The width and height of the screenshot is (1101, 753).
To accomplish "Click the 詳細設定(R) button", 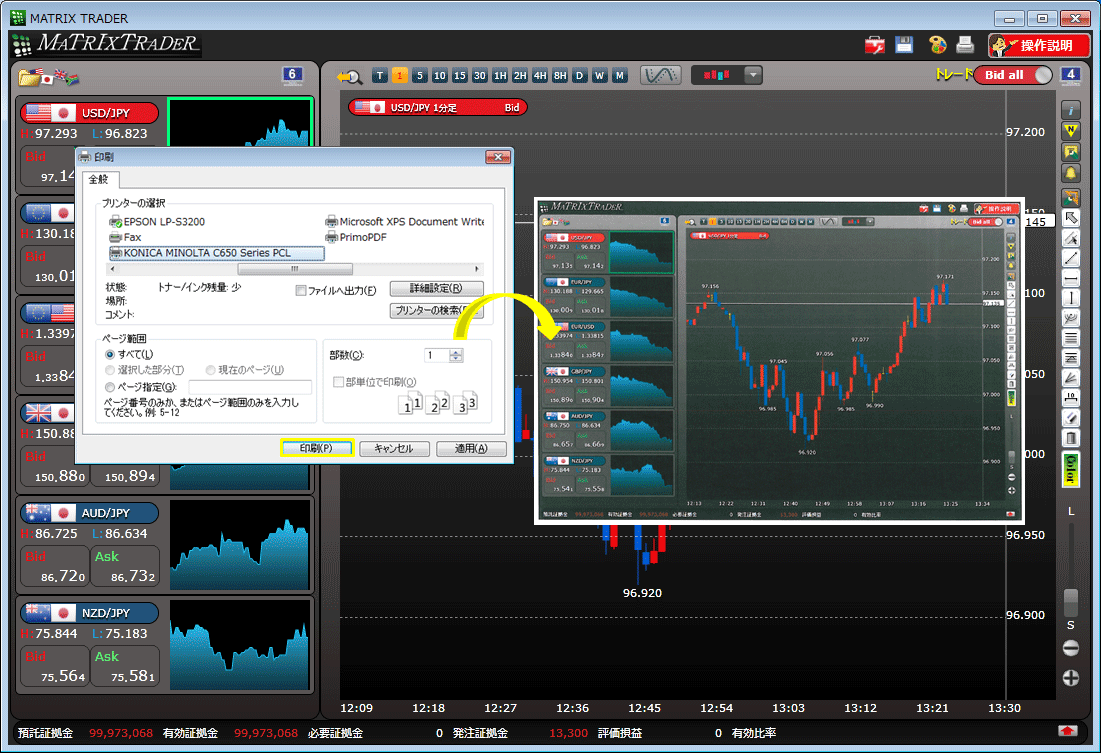I will [436, 288].
